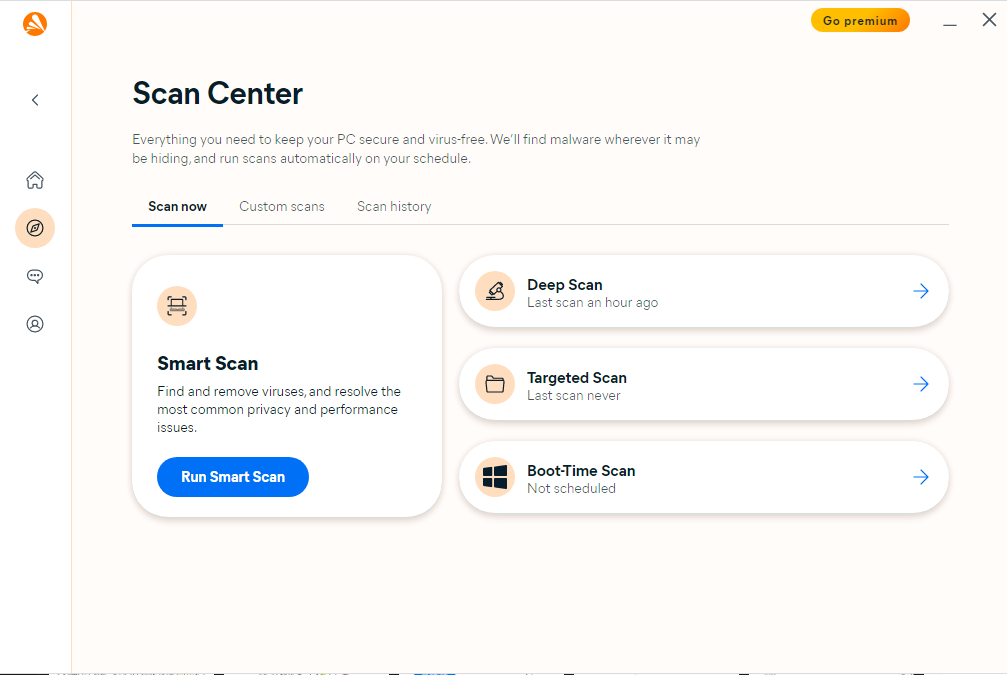The height and width of the screenshot is (675, 1007).
Task: Select the compass Explore icon in sidebar
Action: pyautogui.click(x=35, y=228)
